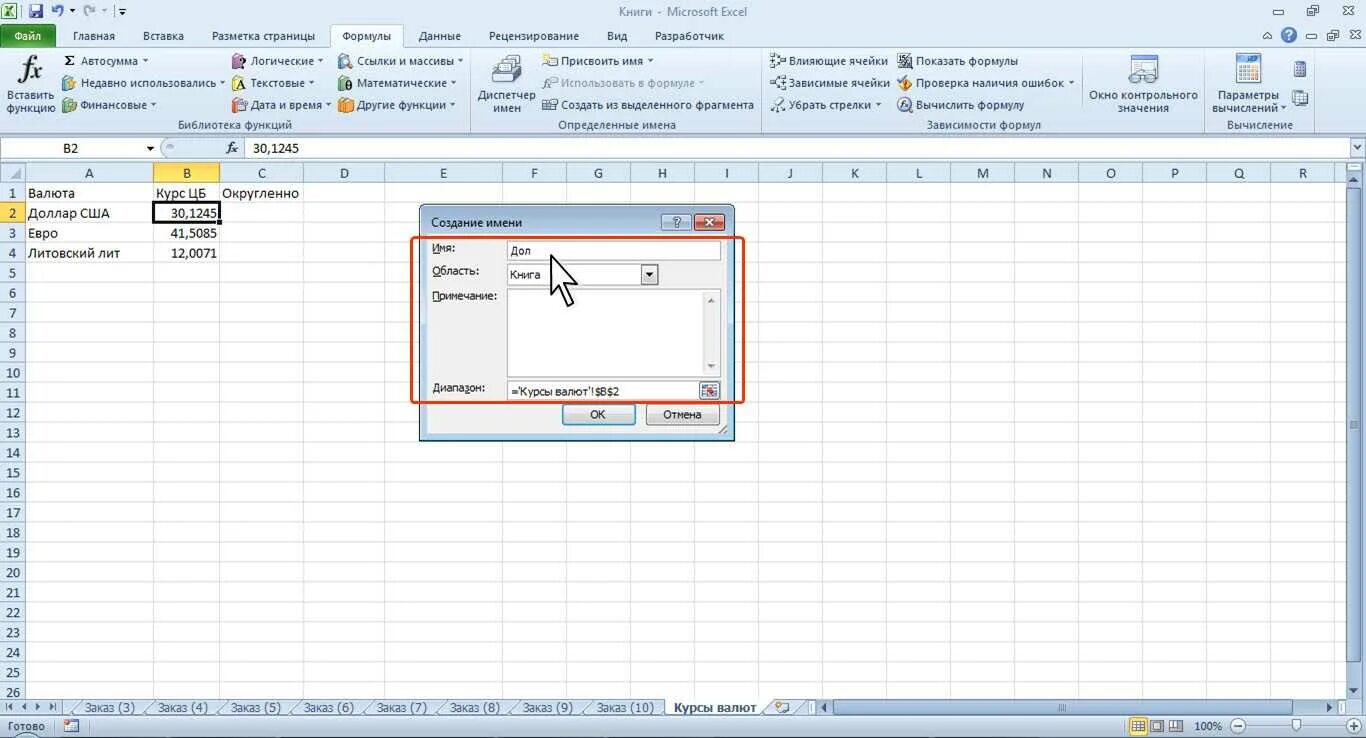Switch to Normal view in status bar
1366x738 pixels.
(1137, 726)
